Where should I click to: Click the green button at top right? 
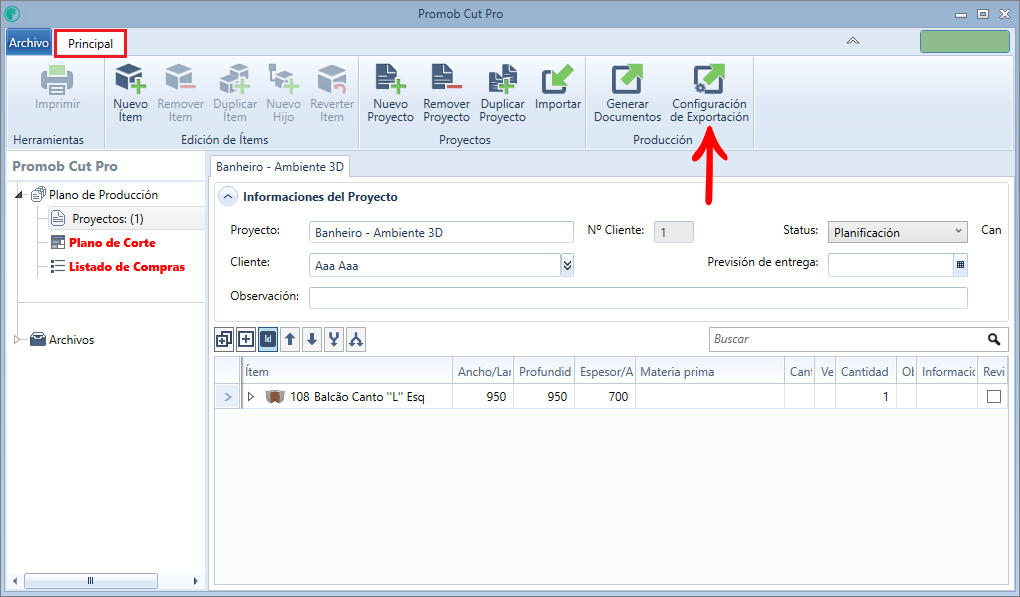tap(965, 41)
